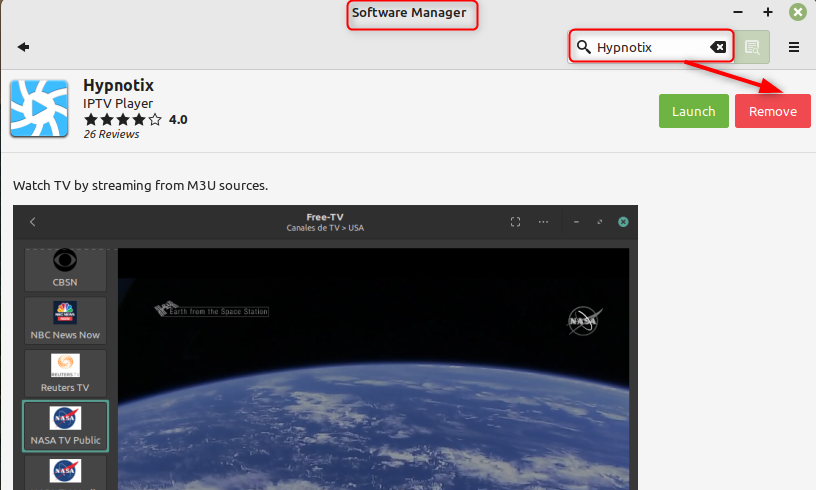Image resolution: width=816 pixels, height=490 pixels.
Task: Open the hamburger menu
Action: click(794, 47)
